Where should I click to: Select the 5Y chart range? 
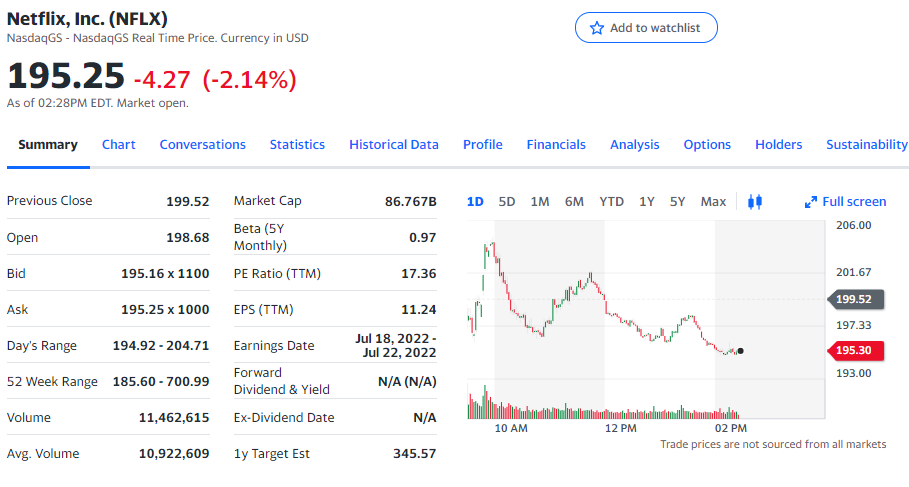[678, 202]
